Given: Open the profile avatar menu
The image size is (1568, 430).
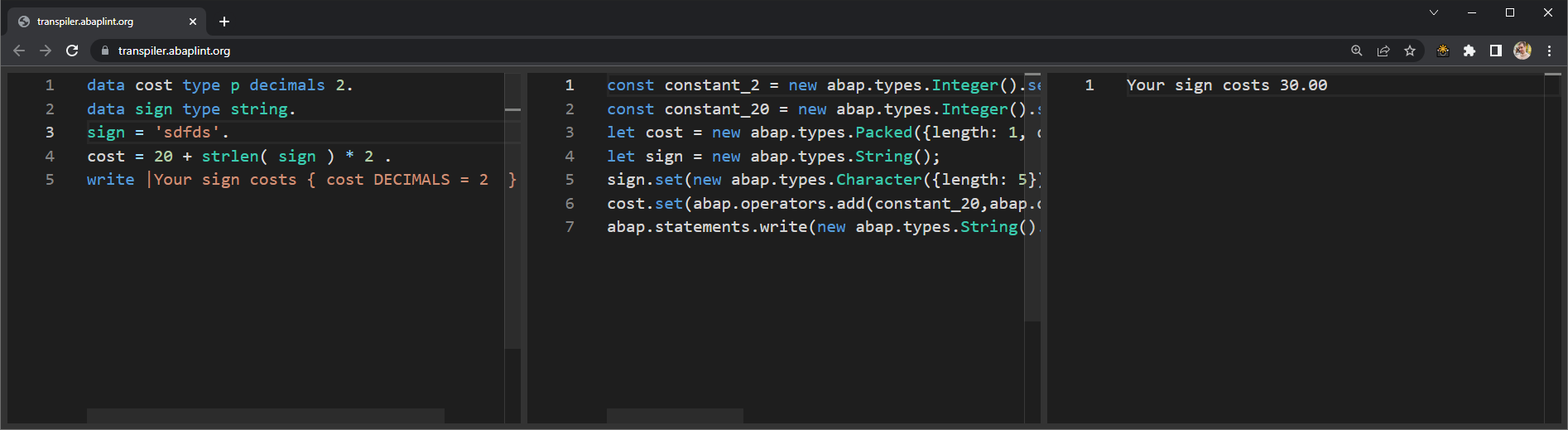Looking at the screenshot, I should (1522, 51).
